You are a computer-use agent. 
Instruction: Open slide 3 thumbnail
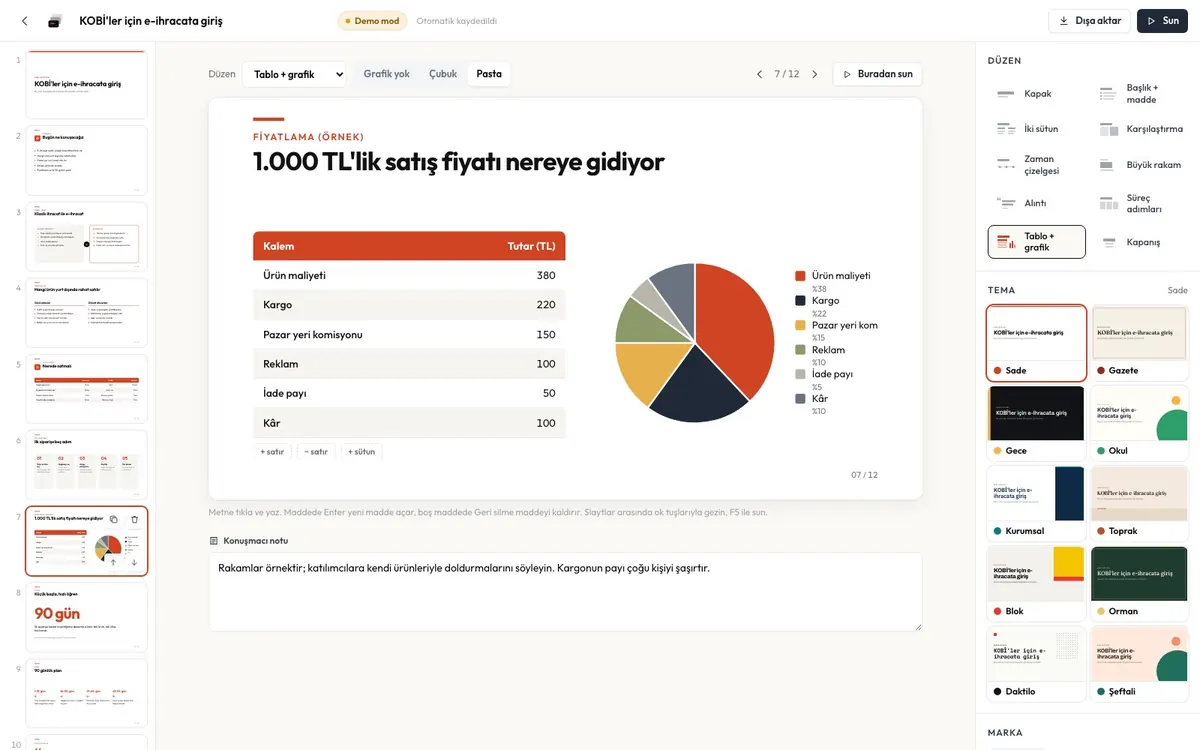pos(86,237)
